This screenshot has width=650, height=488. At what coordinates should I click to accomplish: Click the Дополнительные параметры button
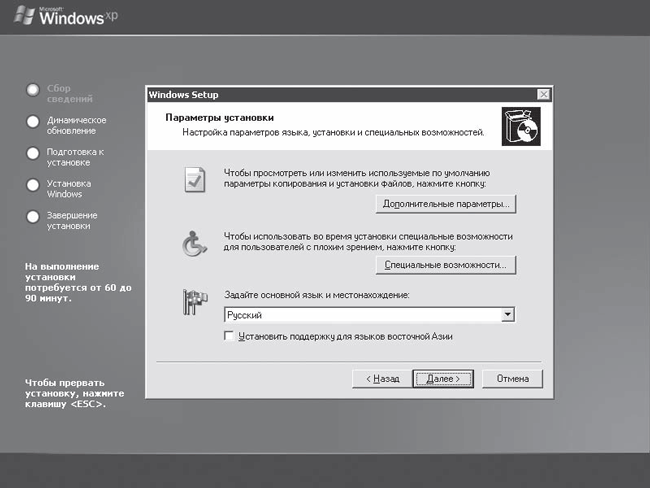point(446,204)
